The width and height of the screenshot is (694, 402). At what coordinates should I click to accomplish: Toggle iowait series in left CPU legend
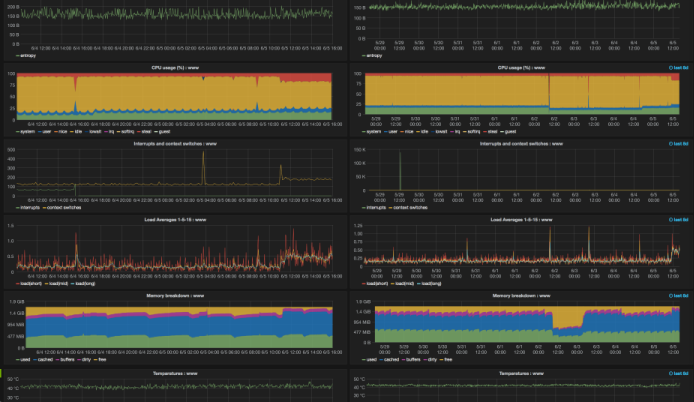[93, 131]
